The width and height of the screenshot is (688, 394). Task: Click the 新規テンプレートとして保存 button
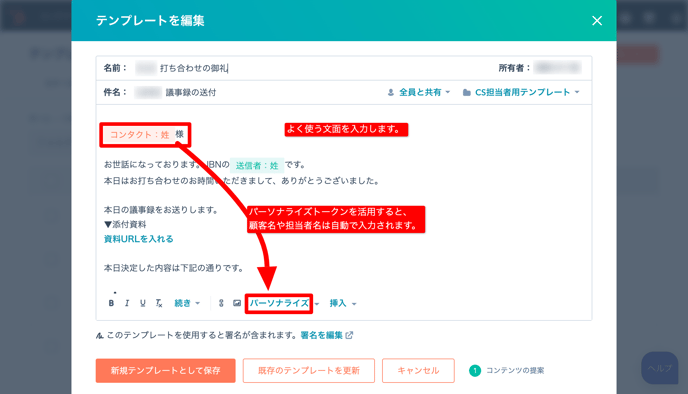point(165,370)
